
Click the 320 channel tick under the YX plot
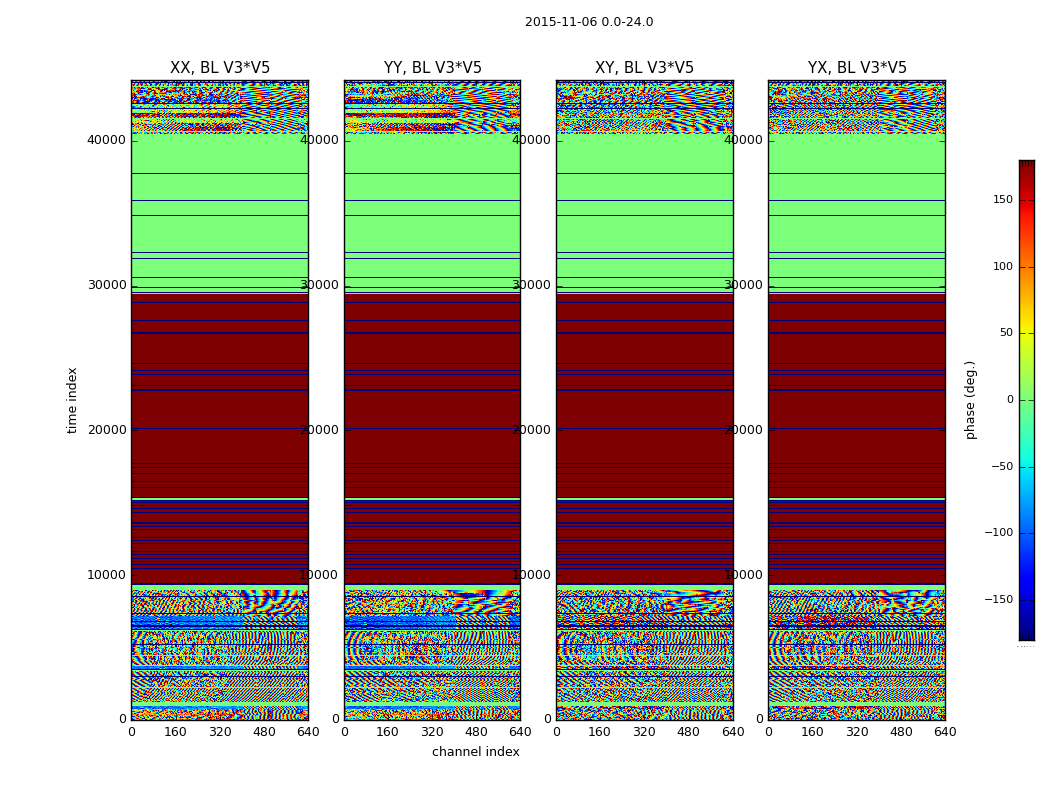pos(856,732)
